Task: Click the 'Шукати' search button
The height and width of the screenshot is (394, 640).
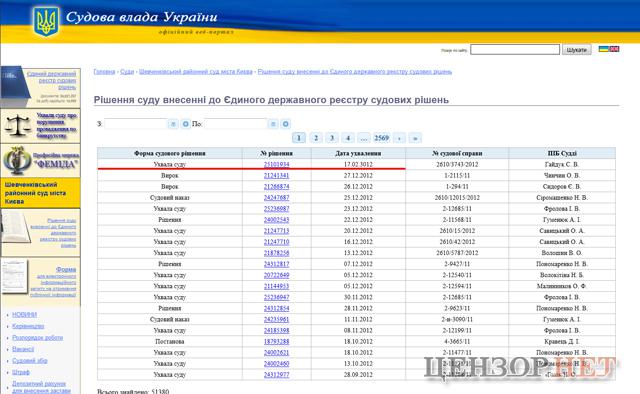Action: tap(576, 50)
